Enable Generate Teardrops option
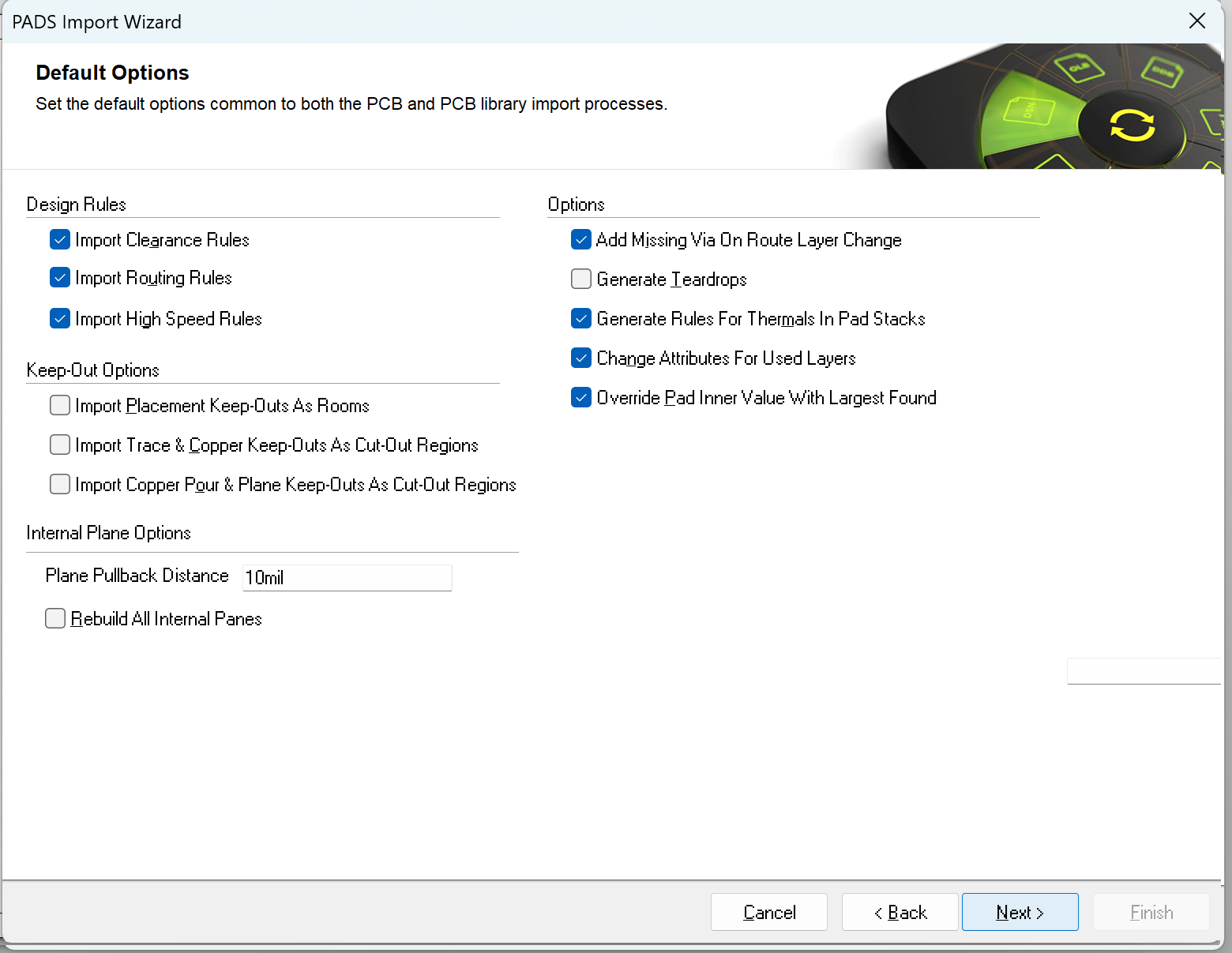The image size is (1232, 953). coord(581,279)
